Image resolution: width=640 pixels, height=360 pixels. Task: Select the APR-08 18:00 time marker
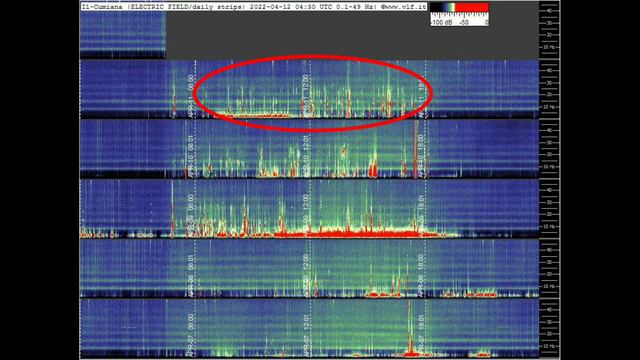pos(421,276)
